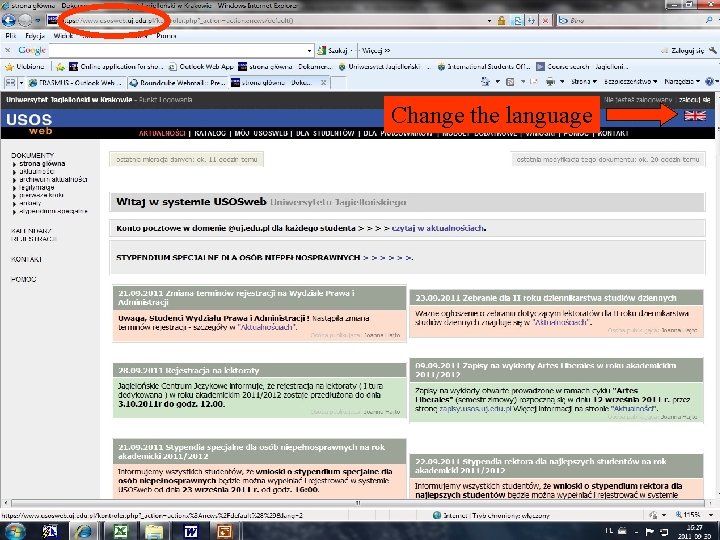720x540 pixels.
Task: Open the address bar history dropdown
Action: point(489,21)
